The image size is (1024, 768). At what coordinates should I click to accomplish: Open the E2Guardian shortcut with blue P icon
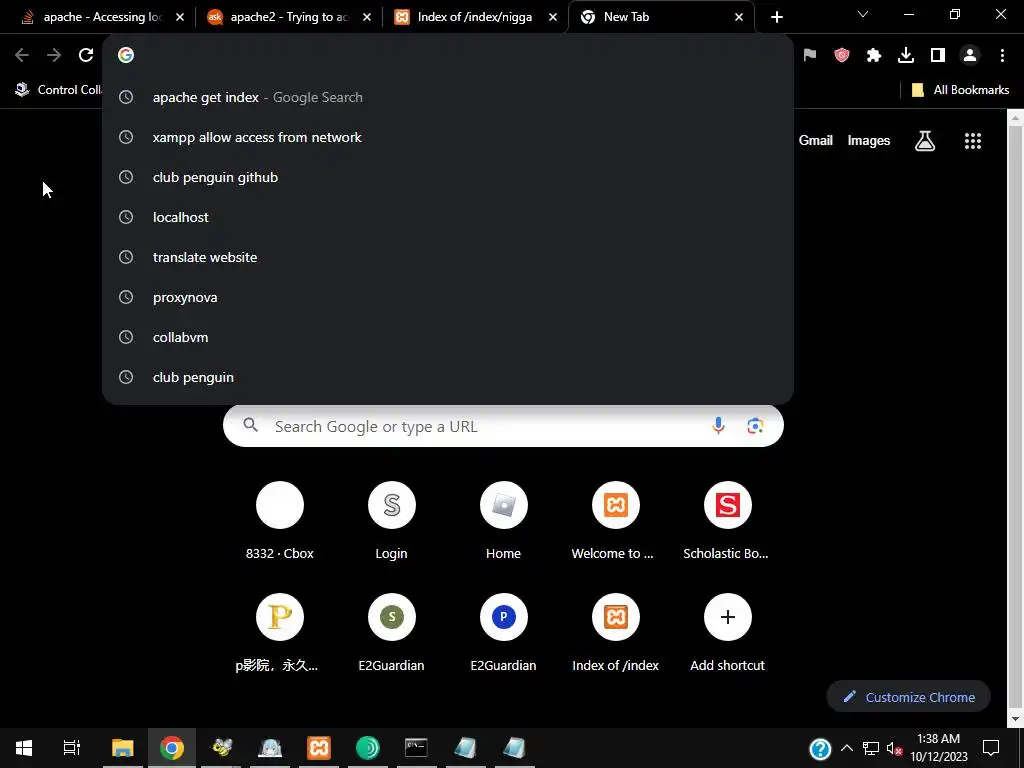(504, 633)
